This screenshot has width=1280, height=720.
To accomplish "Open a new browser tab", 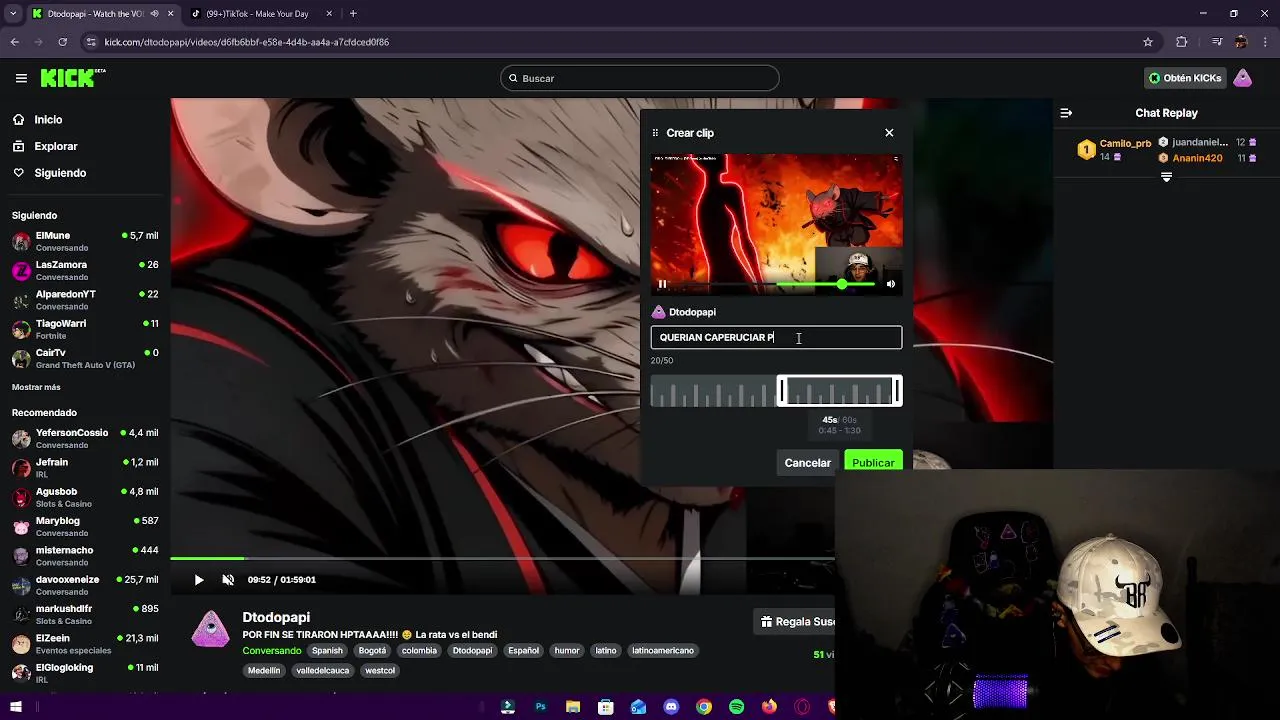I will pos(353,14).
